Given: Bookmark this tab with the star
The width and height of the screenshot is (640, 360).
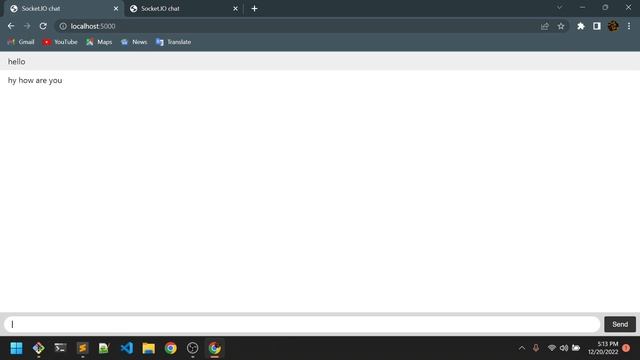Looking at the screenshot, I should coord(561,26).
